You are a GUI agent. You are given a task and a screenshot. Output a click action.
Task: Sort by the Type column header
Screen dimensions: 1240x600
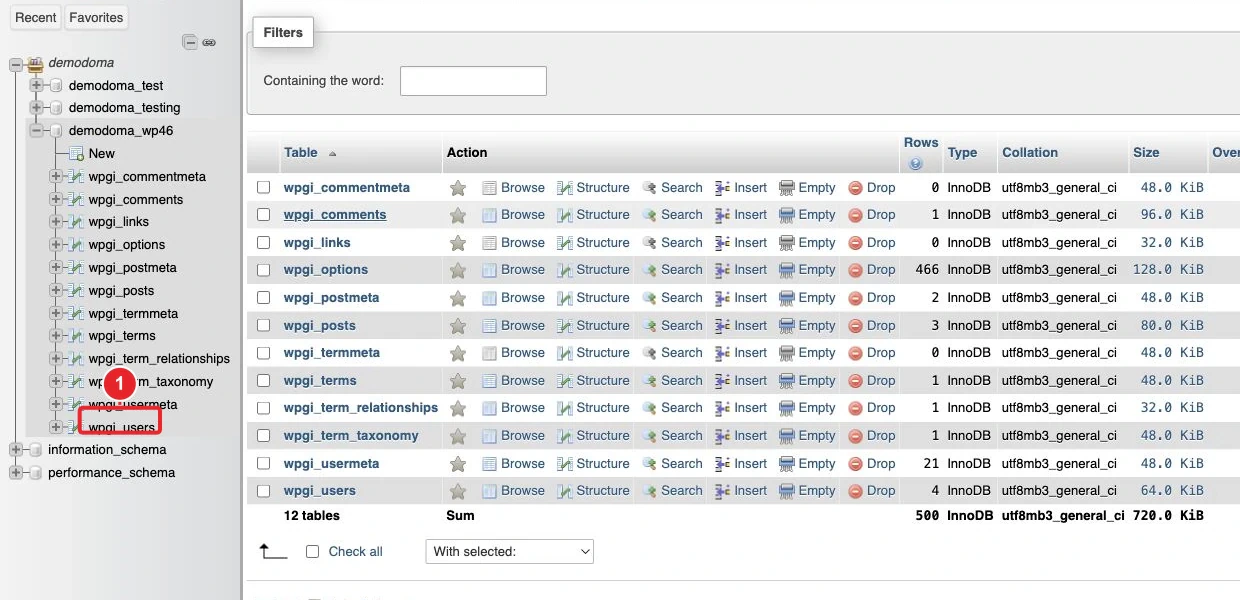coord(962,153)
